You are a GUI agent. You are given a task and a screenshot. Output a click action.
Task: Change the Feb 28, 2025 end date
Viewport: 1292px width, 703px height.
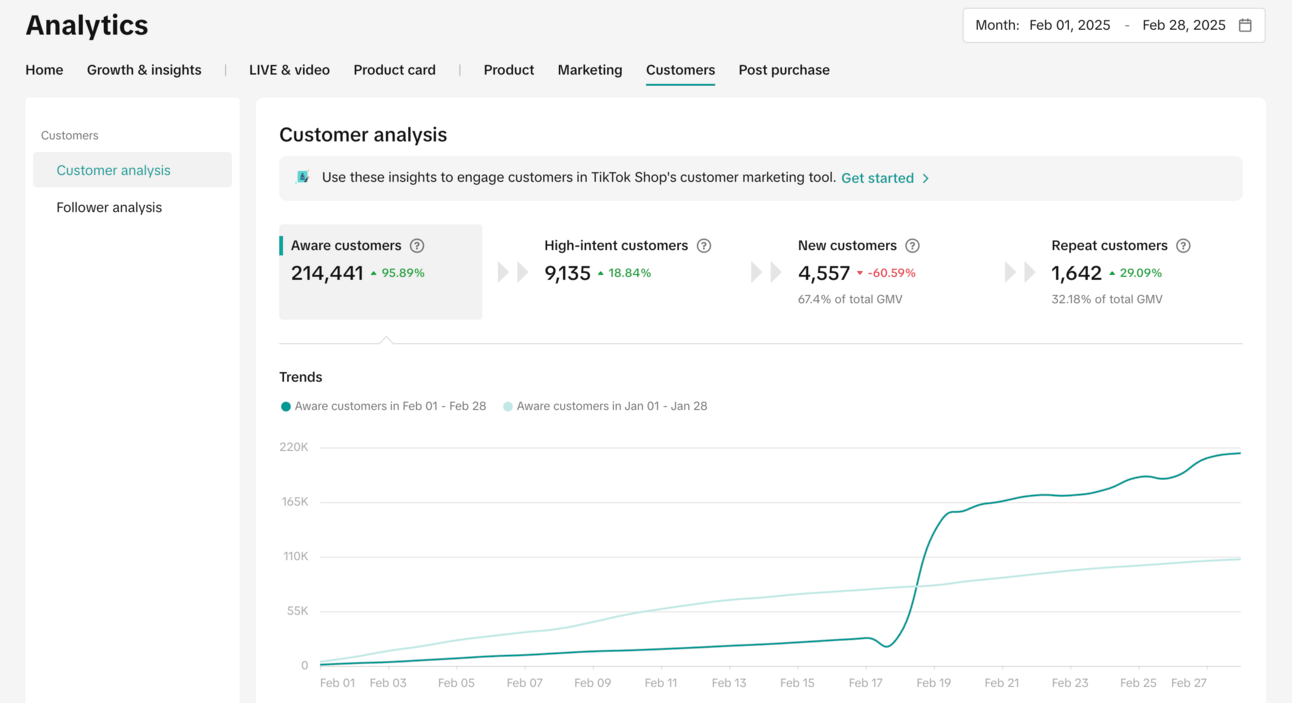click(1183, 25)
